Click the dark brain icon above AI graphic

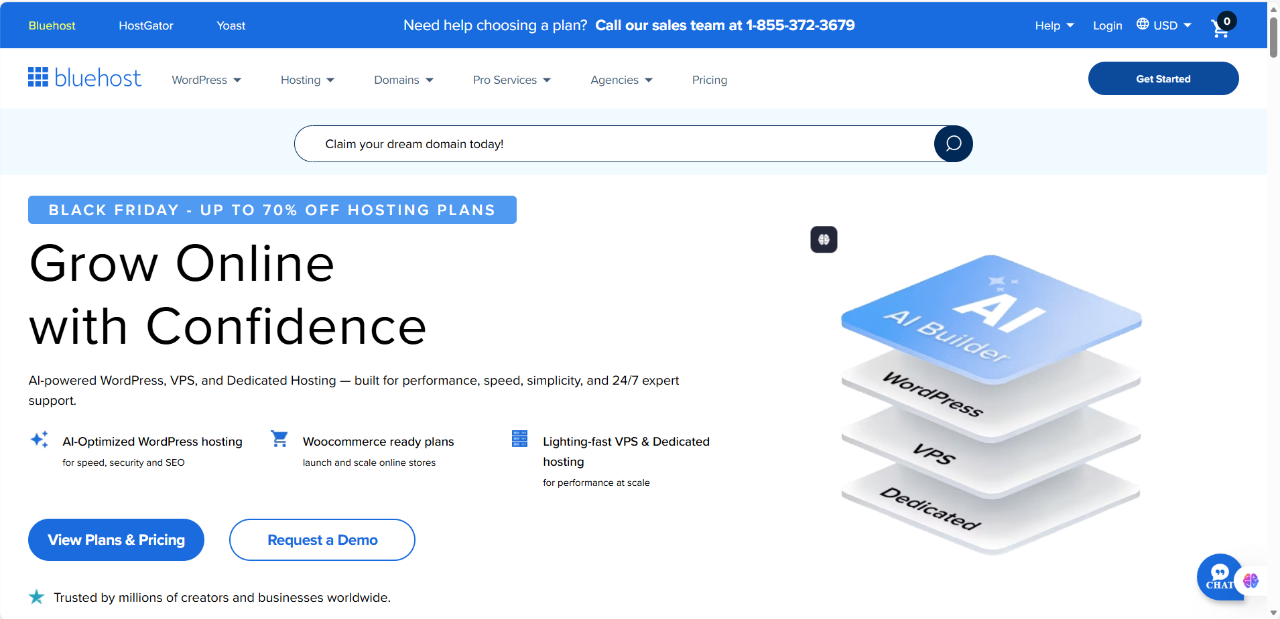coord(823,240)
